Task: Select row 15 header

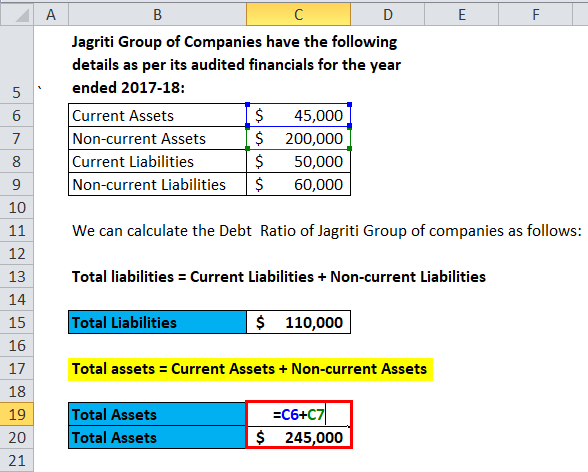Action: [x=16, y=322]
